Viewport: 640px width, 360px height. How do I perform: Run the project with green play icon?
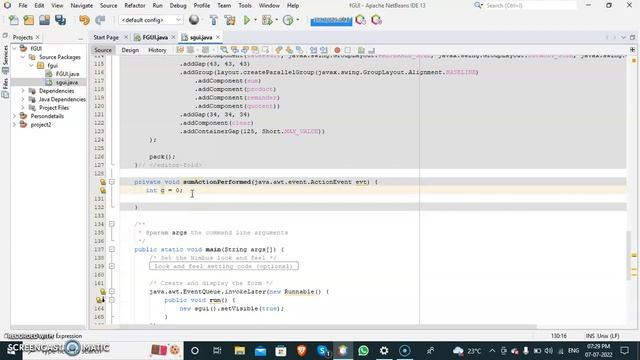[x=247, y=20]
